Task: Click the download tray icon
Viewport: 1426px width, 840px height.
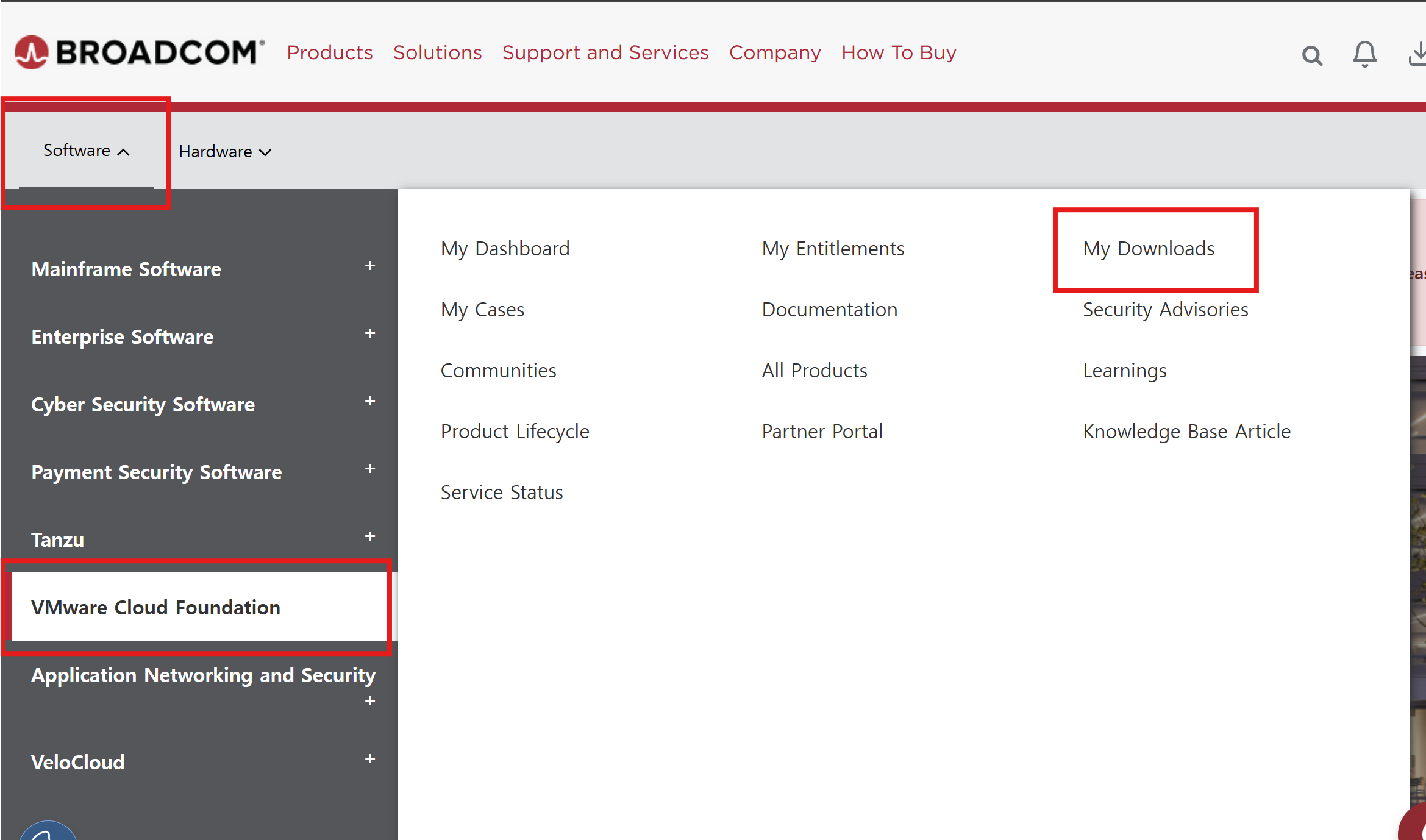Action: click(x=1418, y=54)
